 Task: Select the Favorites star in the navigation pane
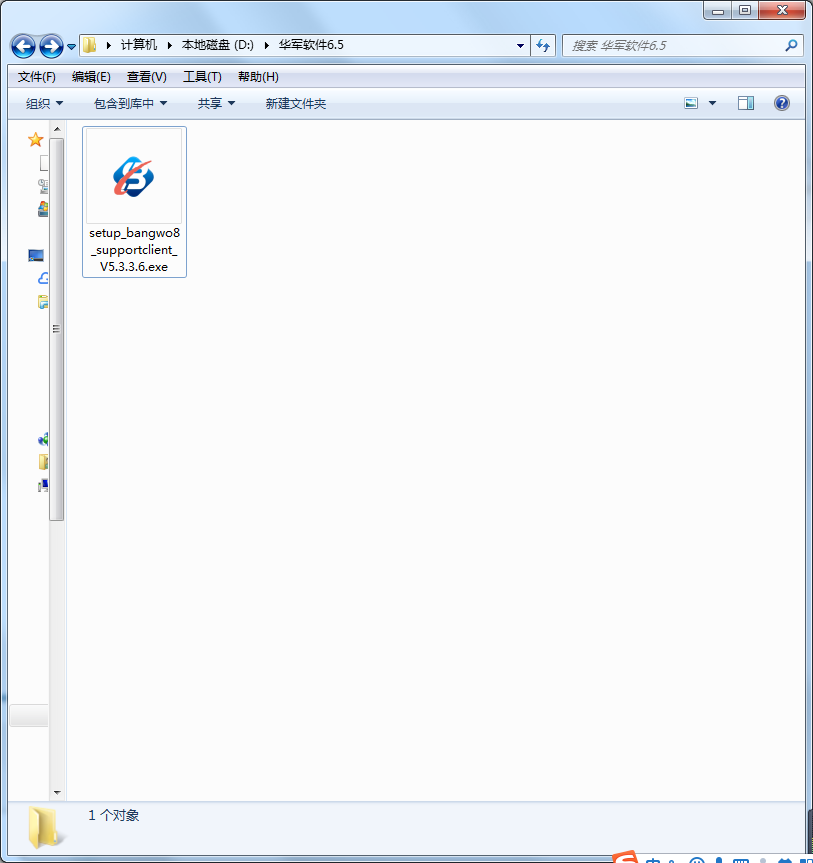click(35, 140)
